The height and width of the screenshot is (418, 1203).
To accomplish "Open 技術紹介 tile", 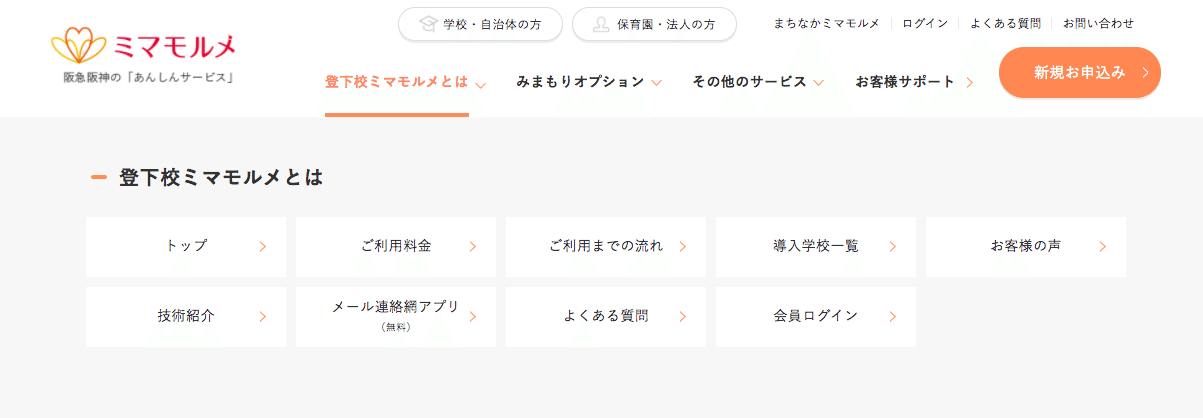I will [x=186, y=317].
